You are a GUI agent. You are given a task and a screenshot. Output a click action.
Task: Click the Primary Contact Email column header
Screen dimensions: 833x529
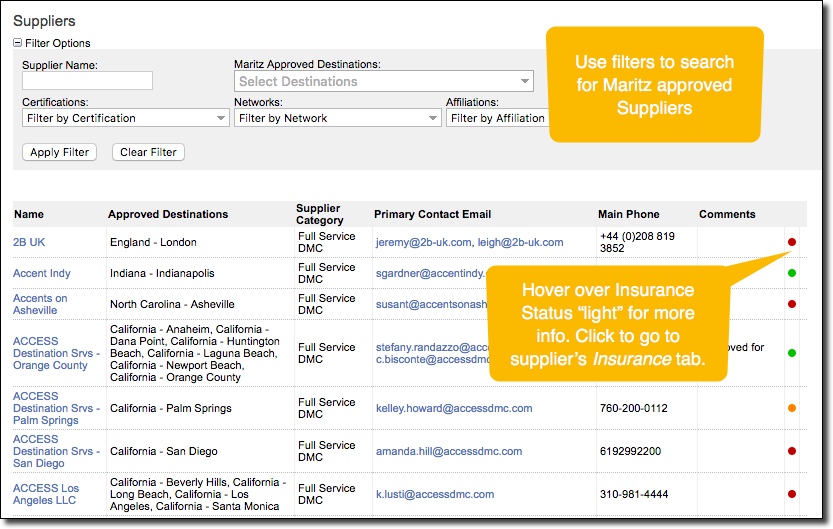click(432, 214)
